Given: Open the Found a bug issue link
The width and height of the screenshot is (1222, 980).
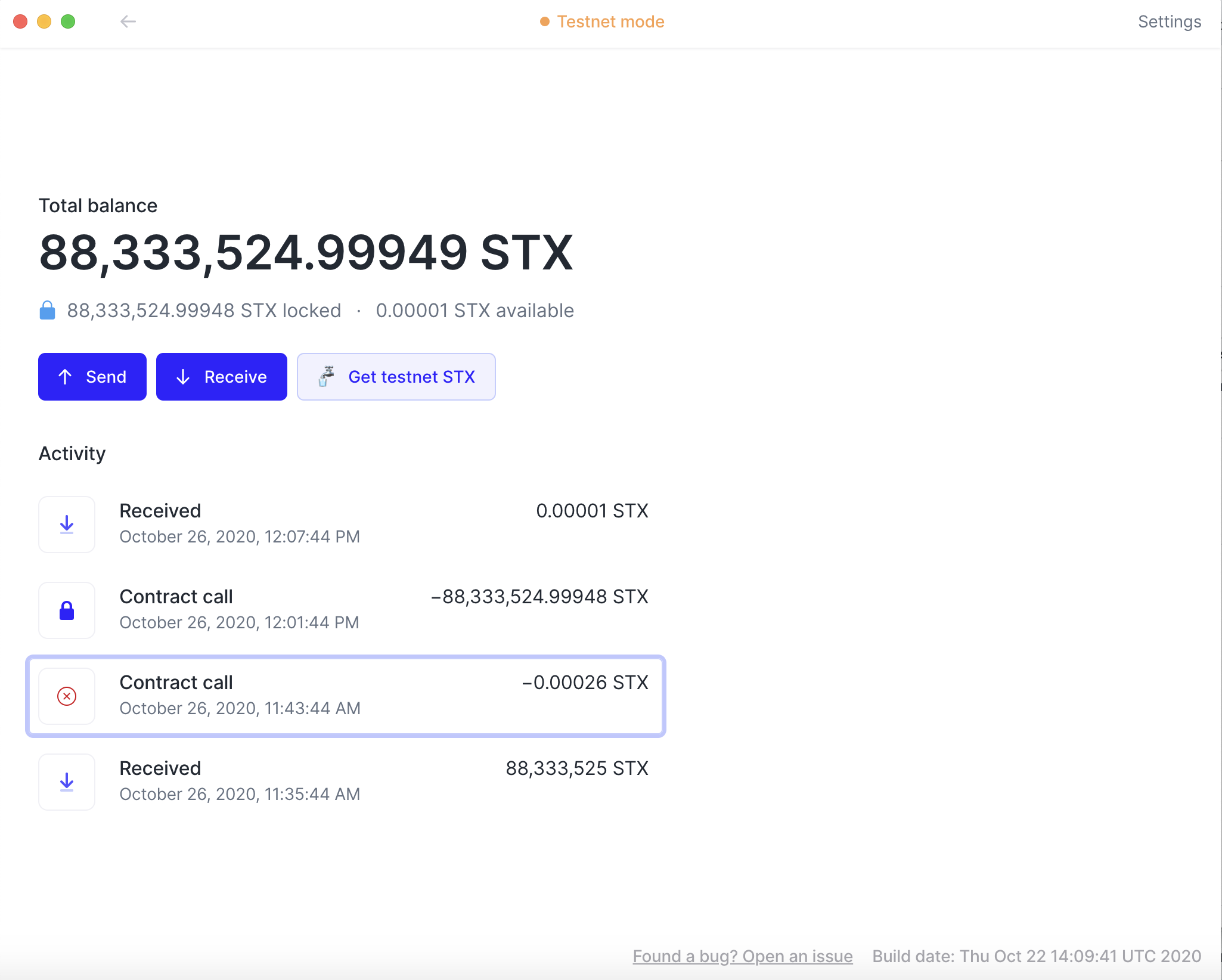Looking at the screenshot, I should (x=742, y=956).
